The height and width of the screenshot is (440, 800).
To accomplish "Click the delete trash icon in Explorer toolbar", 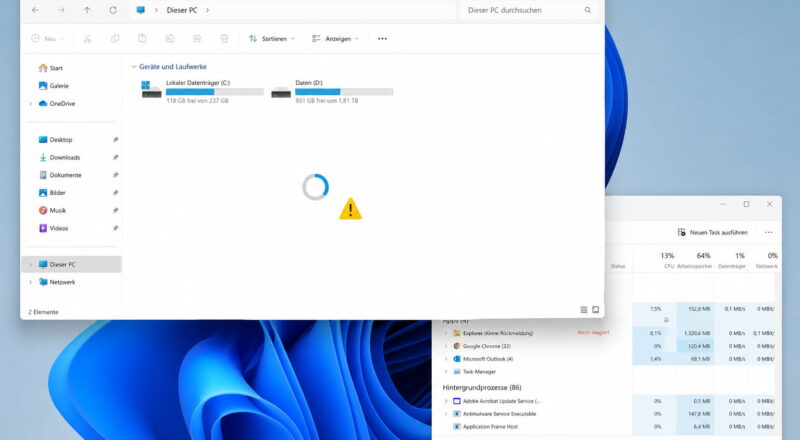I will tap(224, 38).
